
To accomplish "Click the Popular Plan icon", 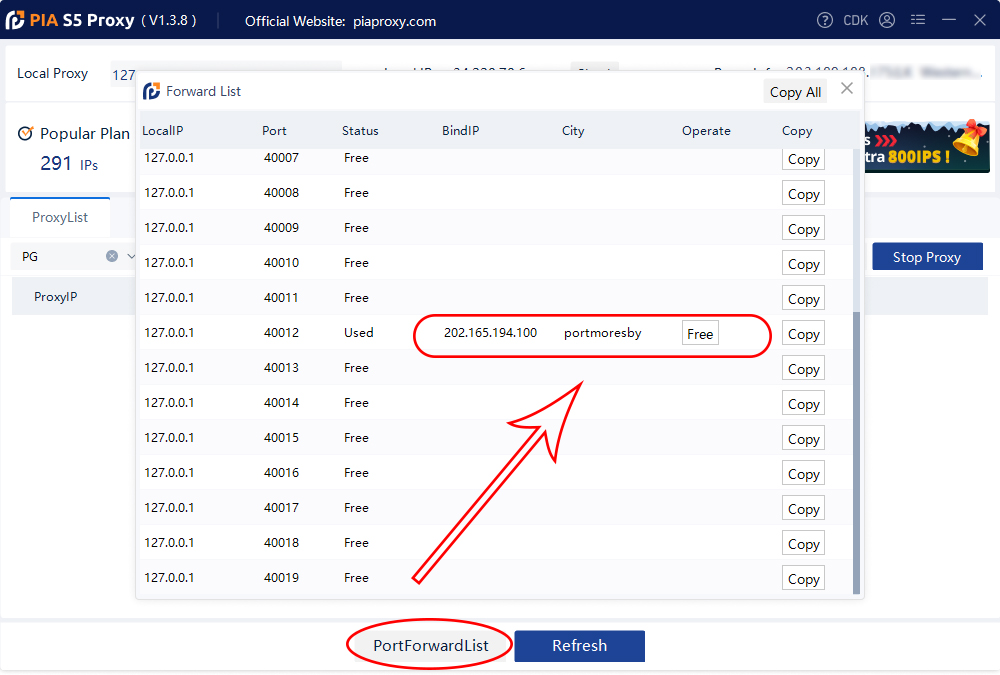I will [26, 133].
